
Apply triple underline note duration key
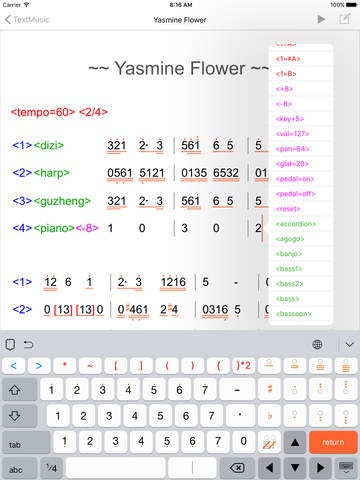point(320,366)
